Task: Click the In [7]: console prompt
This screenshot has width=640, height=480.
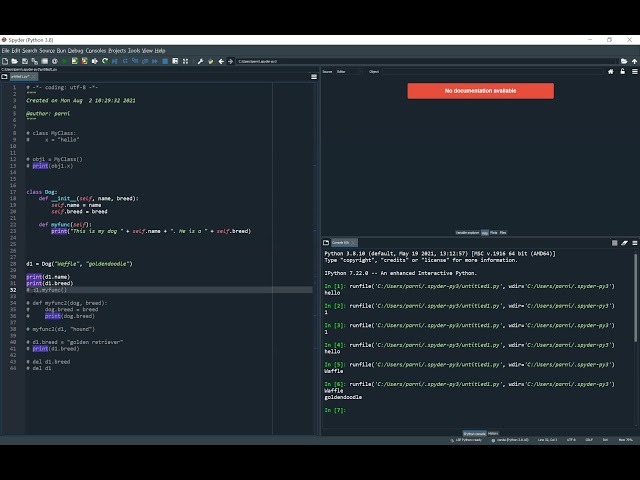Action: click(335, 410)
